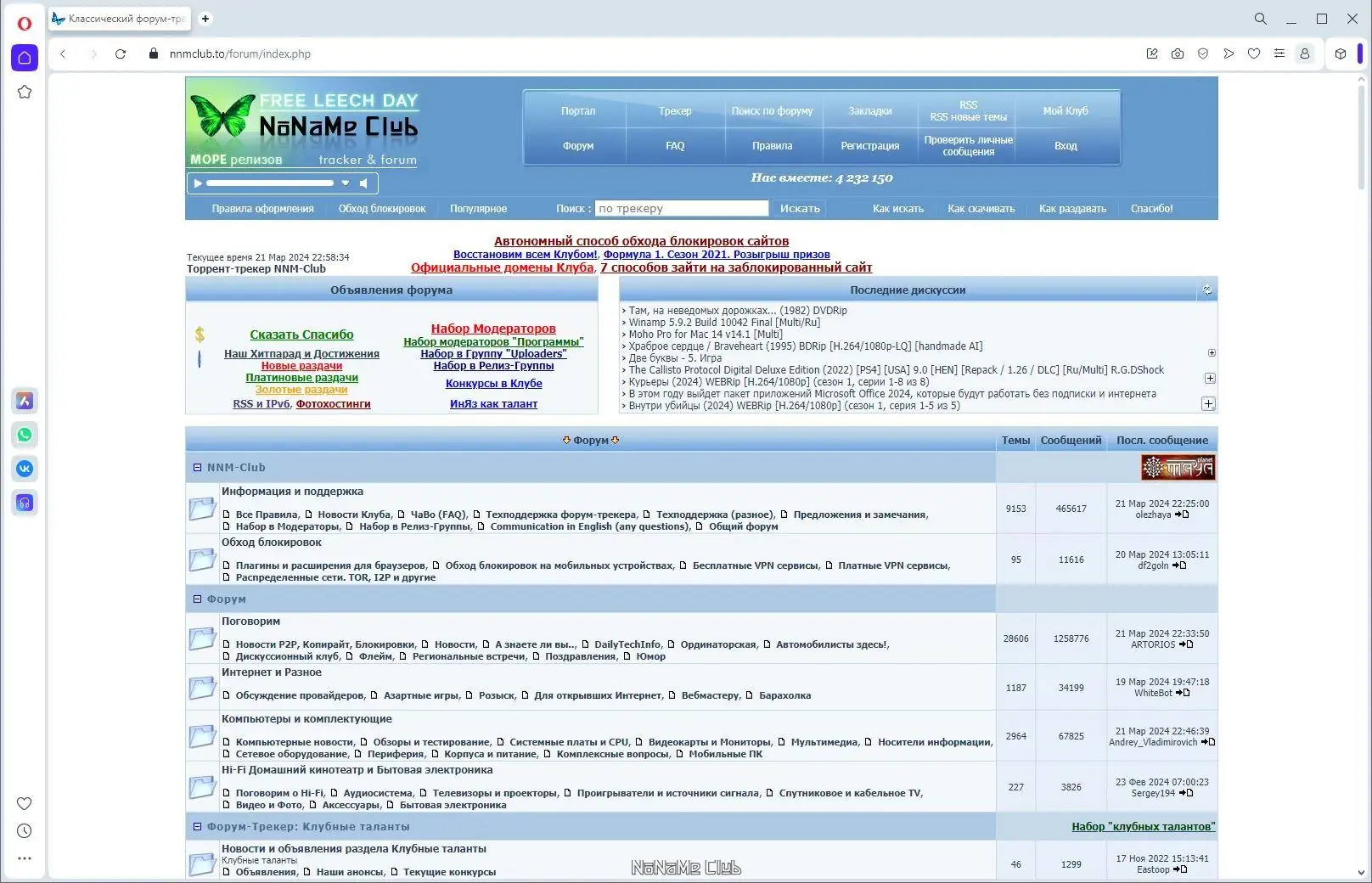This screenshot has width=1372, height=883.
Task: Play the NNM radio player
Action: point(198,183)
